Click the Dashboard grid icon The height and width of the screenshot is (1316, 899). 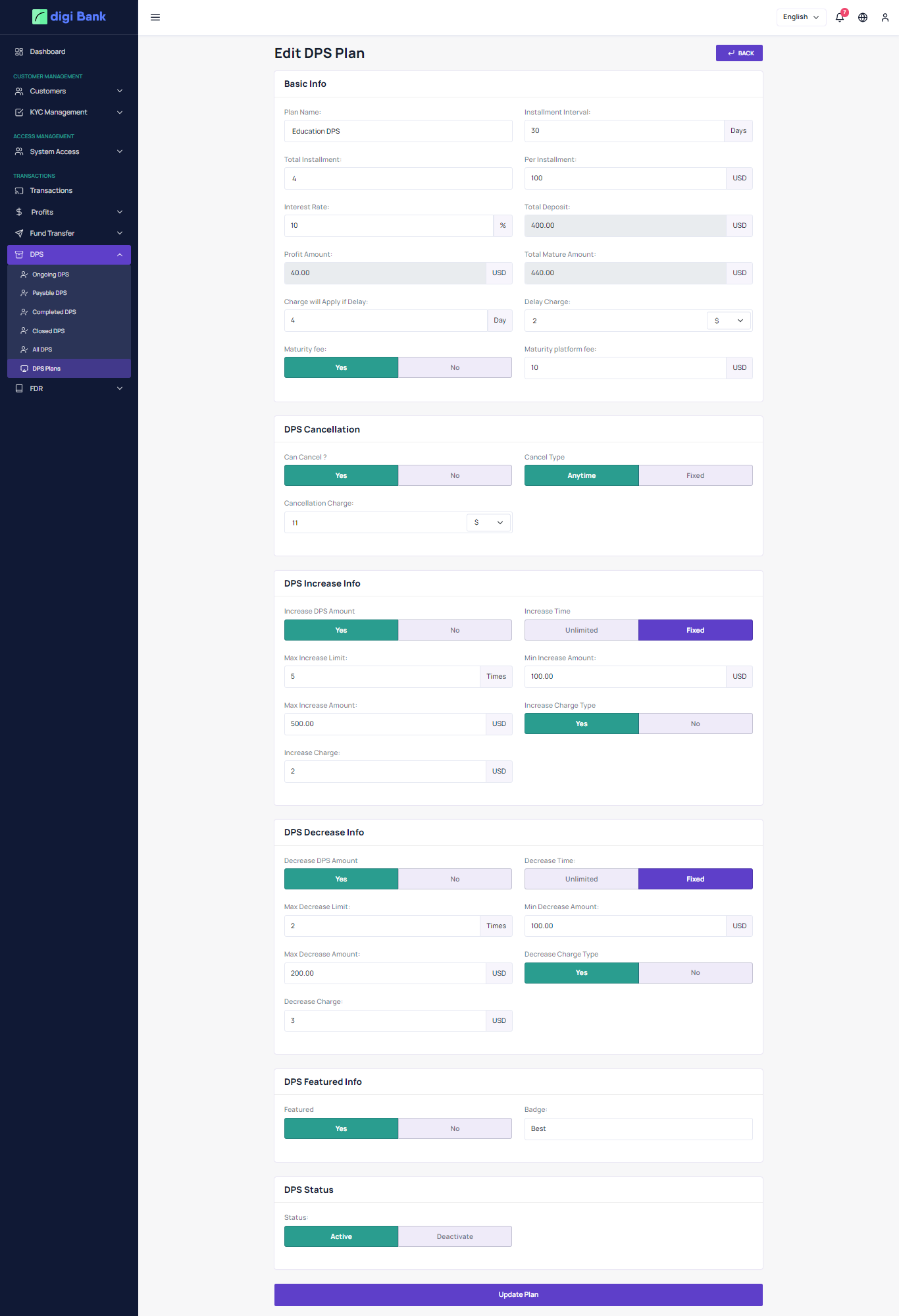pos(19,51)
